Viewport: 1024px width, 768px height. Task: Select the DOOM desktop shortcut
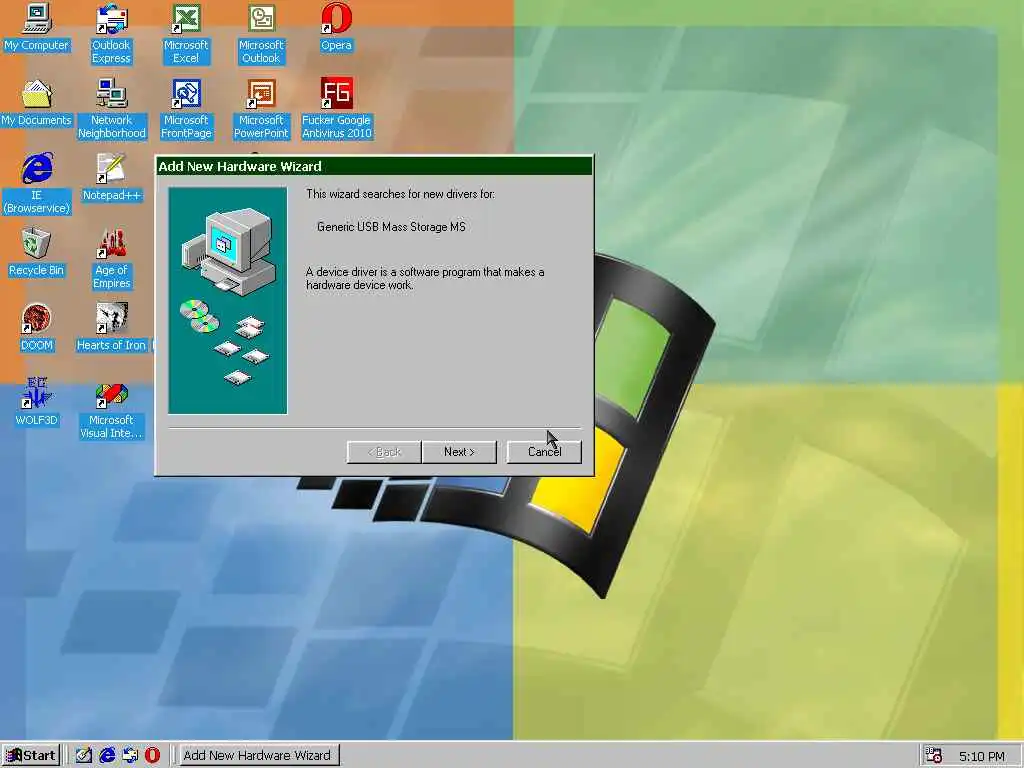(37, 328)
